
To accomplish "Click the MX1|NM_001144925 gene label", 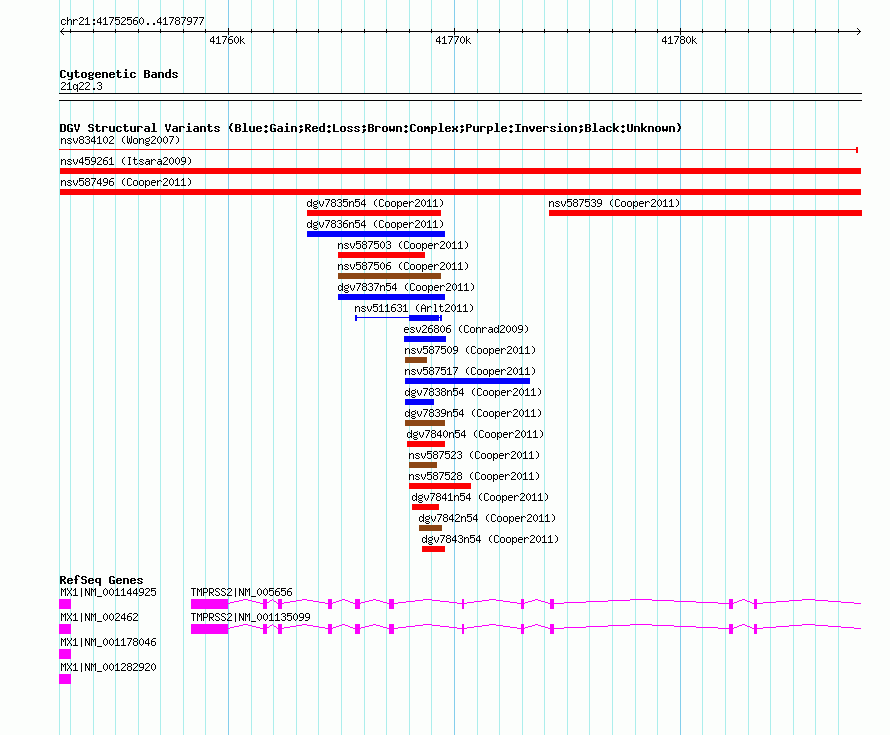I will (108, 592).
